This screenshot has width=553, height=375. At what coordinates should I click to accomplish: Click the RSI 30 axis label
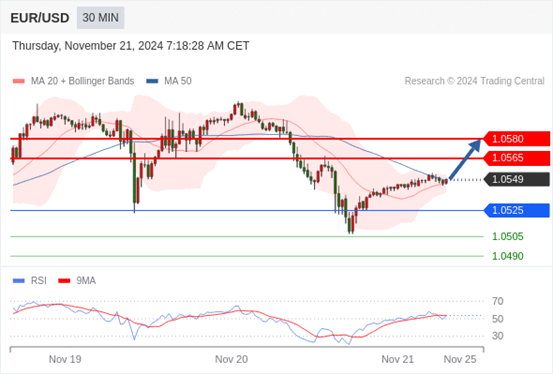[498, 336]
